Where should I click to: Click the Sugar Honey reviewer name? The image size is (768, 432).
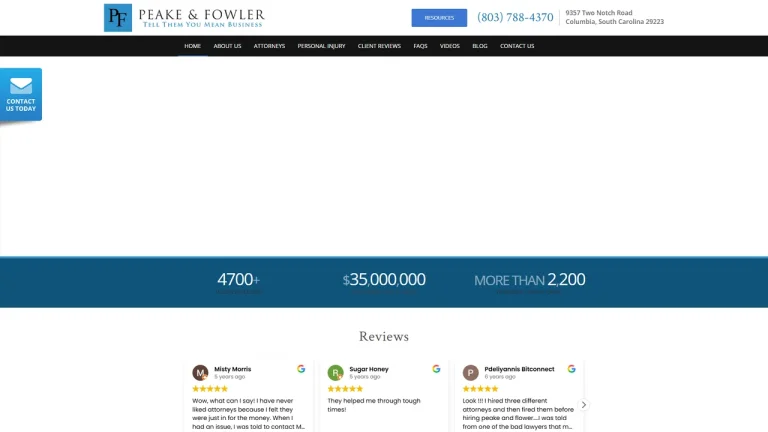click(369, 369)
